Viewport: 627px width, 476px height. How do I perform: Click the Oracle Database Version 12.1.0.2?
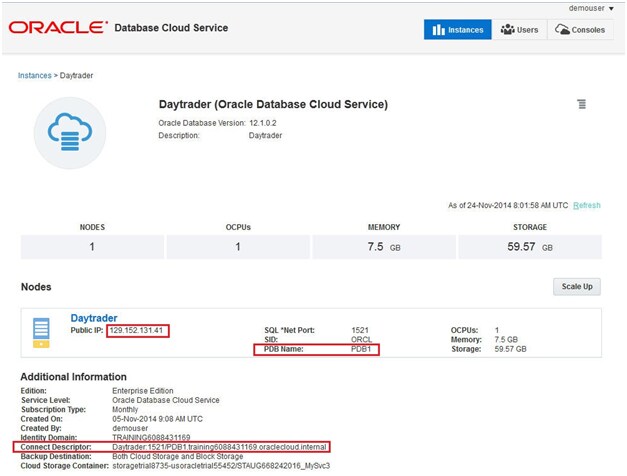tap(263, 123)
